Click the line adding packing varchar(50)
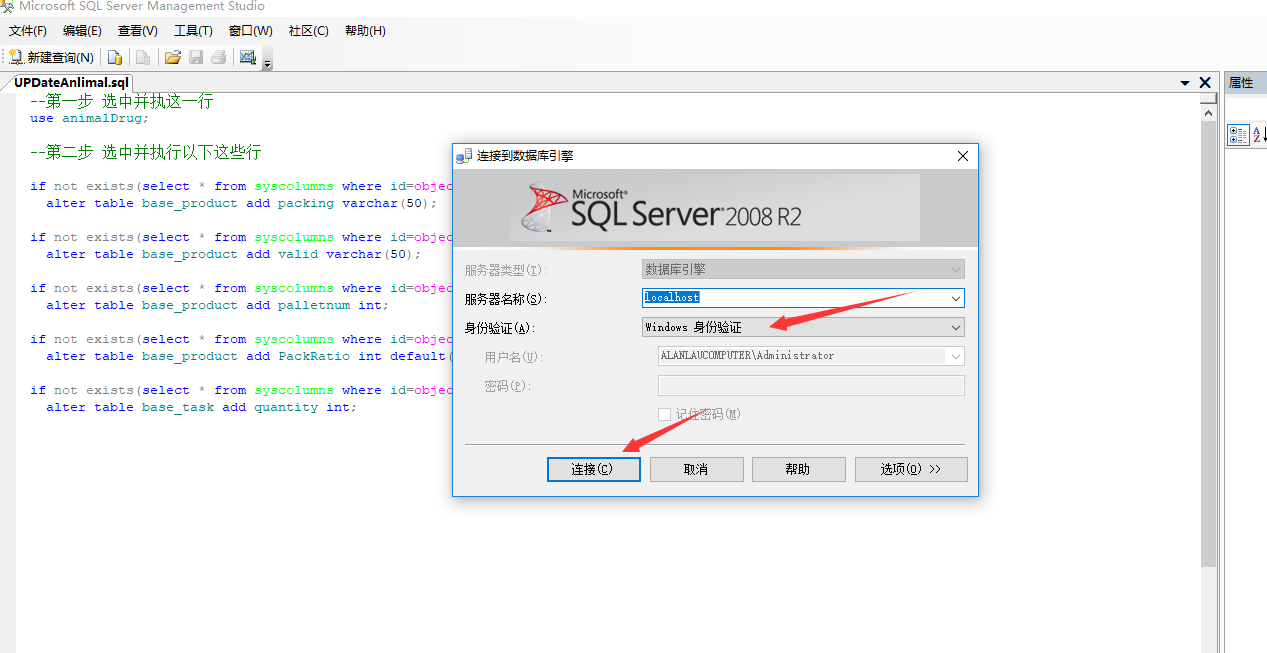 click(x=242, y=203)
